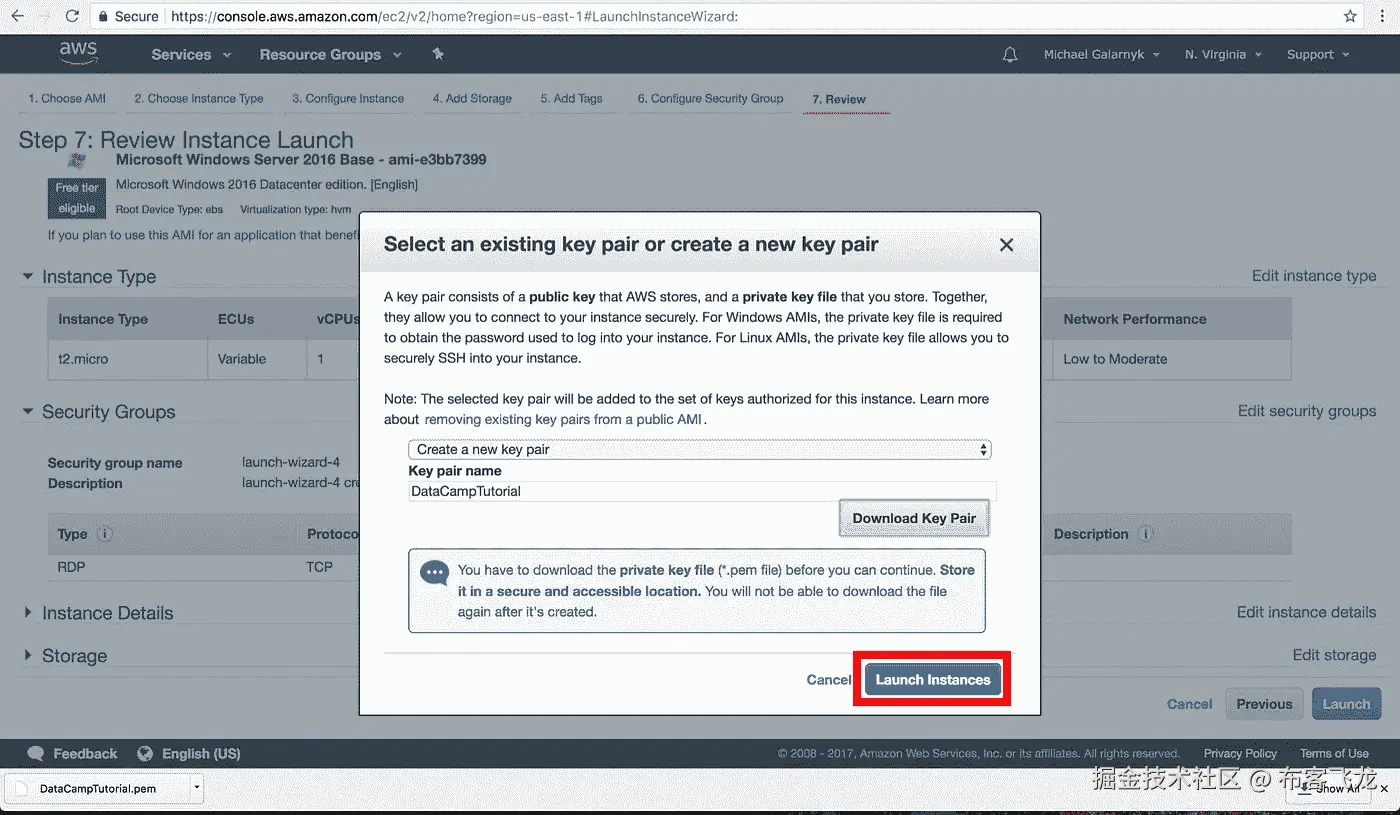Go to step 5. Add Tags

[x=571, y=99]
